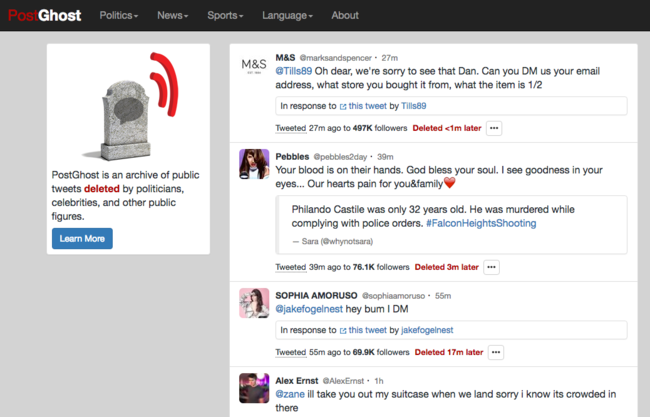The height and width of the screenshot is (417, 650).
Task: Click the @marksandspencer handle
Action: pos(335,58)
